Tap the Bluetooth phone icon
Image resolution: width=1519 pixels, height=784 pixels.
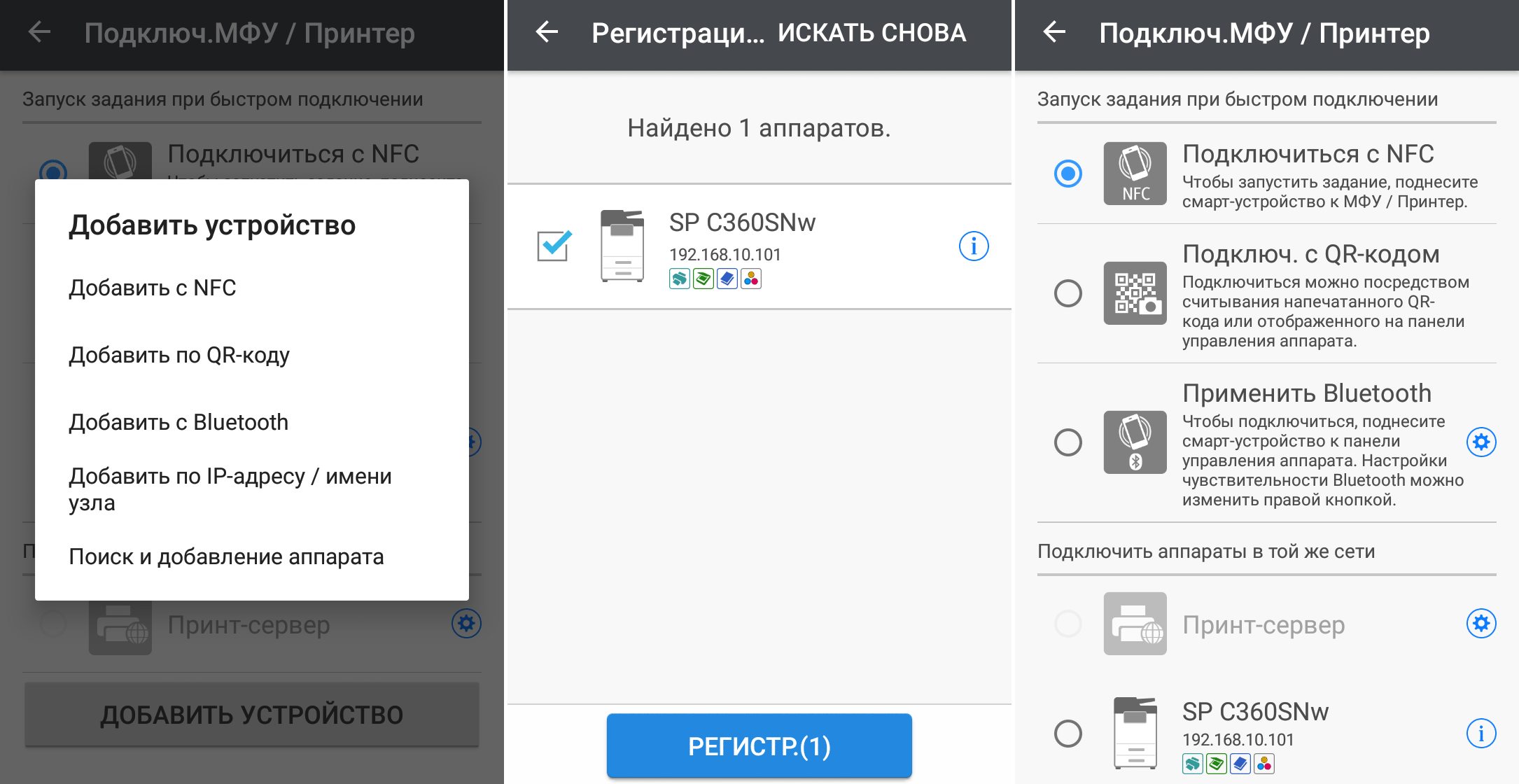pos(1135,442)
